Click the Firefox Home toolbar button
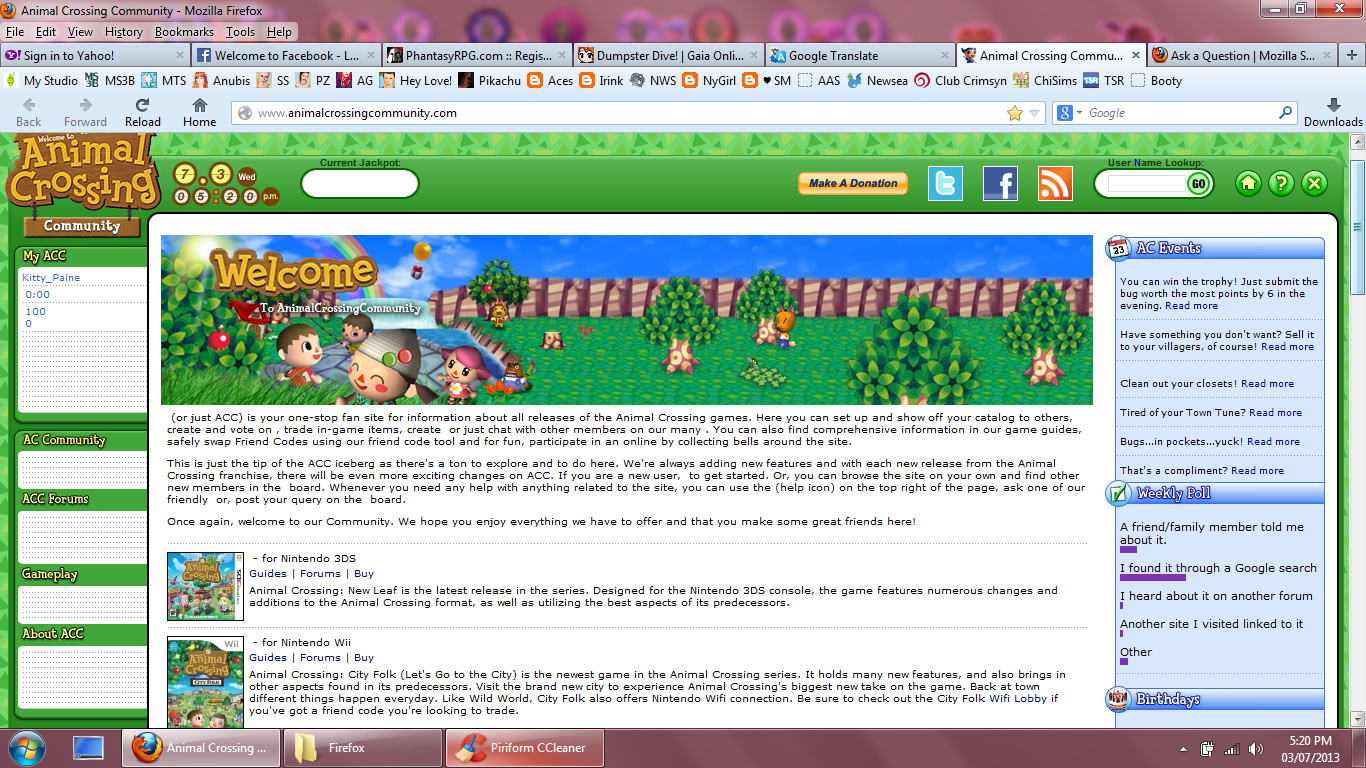The width and height of the screenshot is (1366, 768). tap(200, 111)
